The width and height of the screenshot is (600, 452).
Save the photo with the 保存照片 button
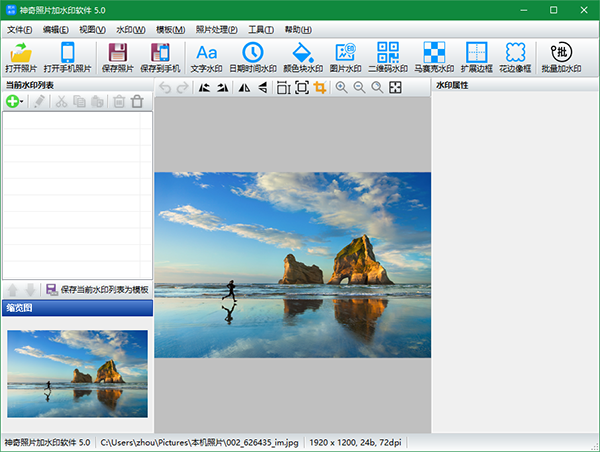point(117,57)
